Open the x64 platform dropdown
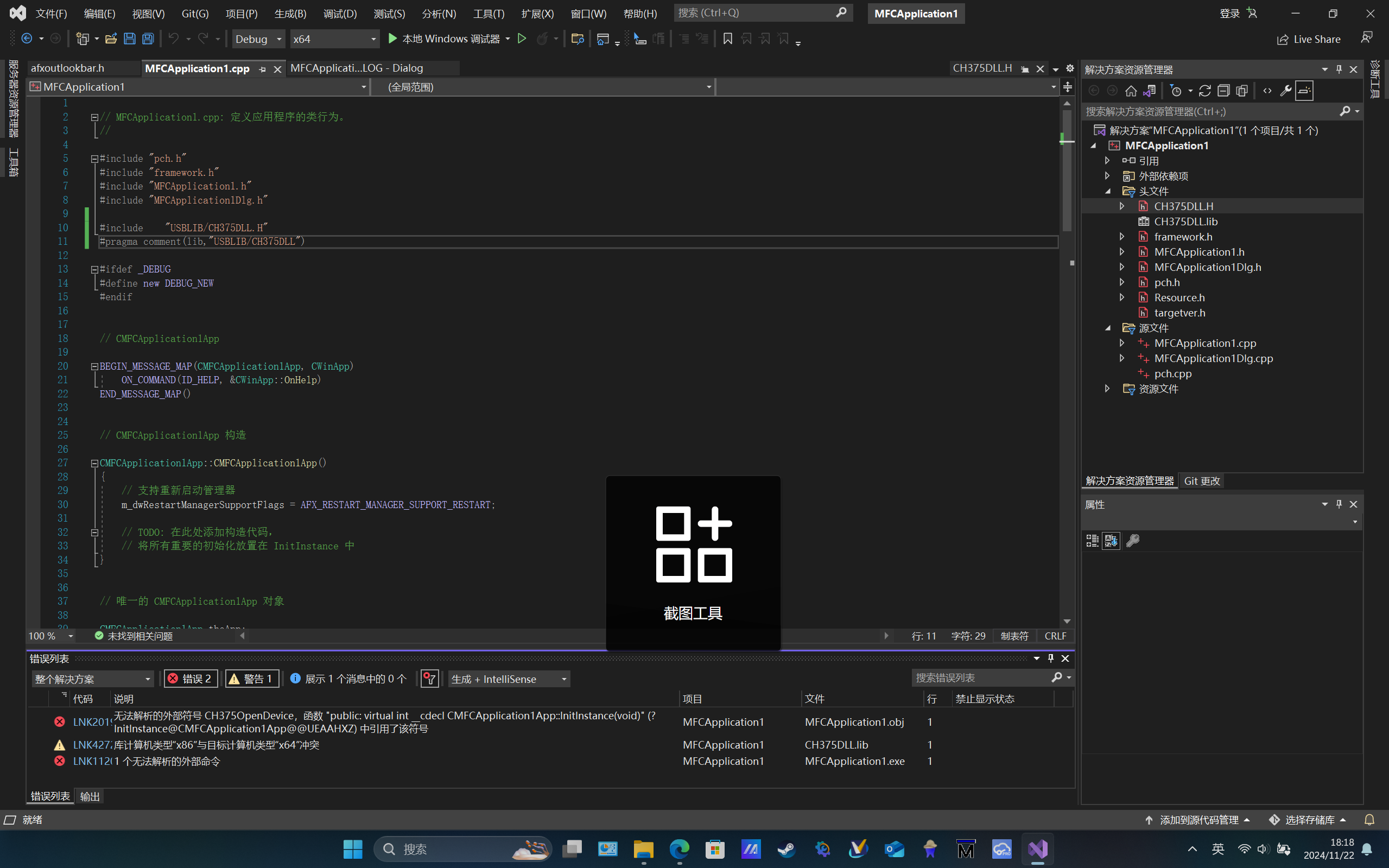The image size is (1389, 868). tap(334, 39)
